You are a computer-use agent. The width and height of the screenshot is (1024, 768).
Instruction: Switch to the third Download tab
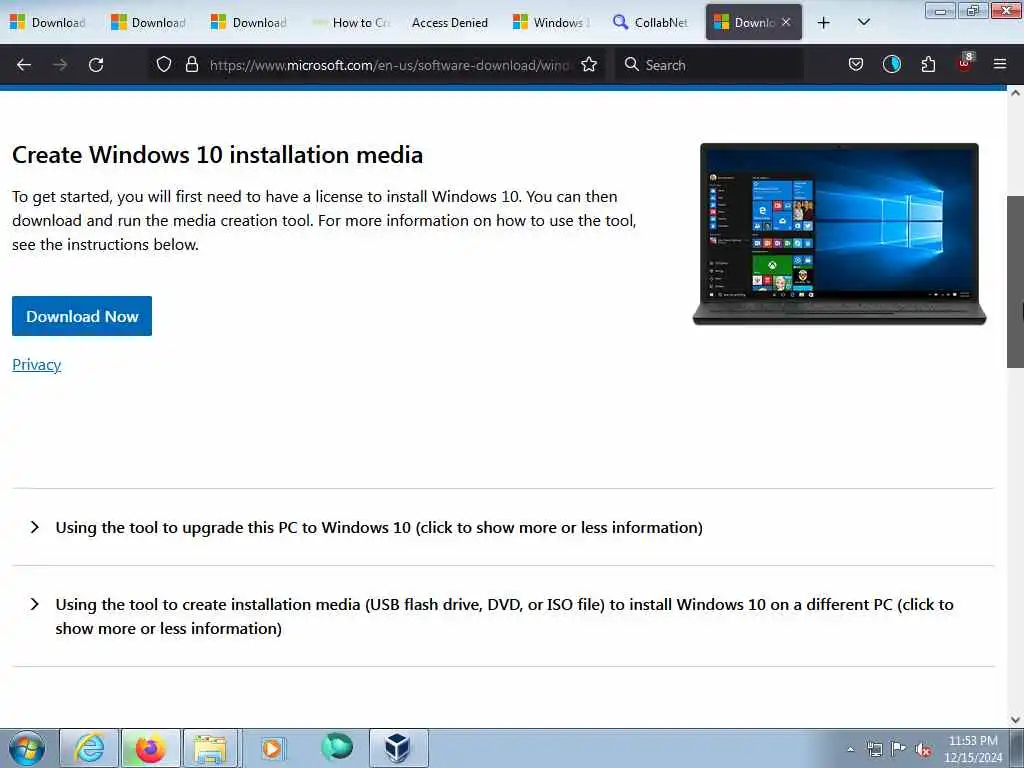249,23
